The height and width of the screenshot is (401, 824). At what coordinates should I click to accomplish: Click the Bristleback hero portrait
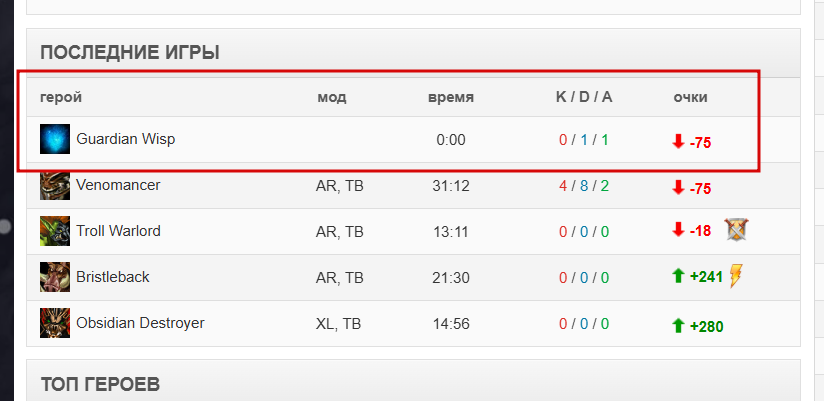(55, 277)
